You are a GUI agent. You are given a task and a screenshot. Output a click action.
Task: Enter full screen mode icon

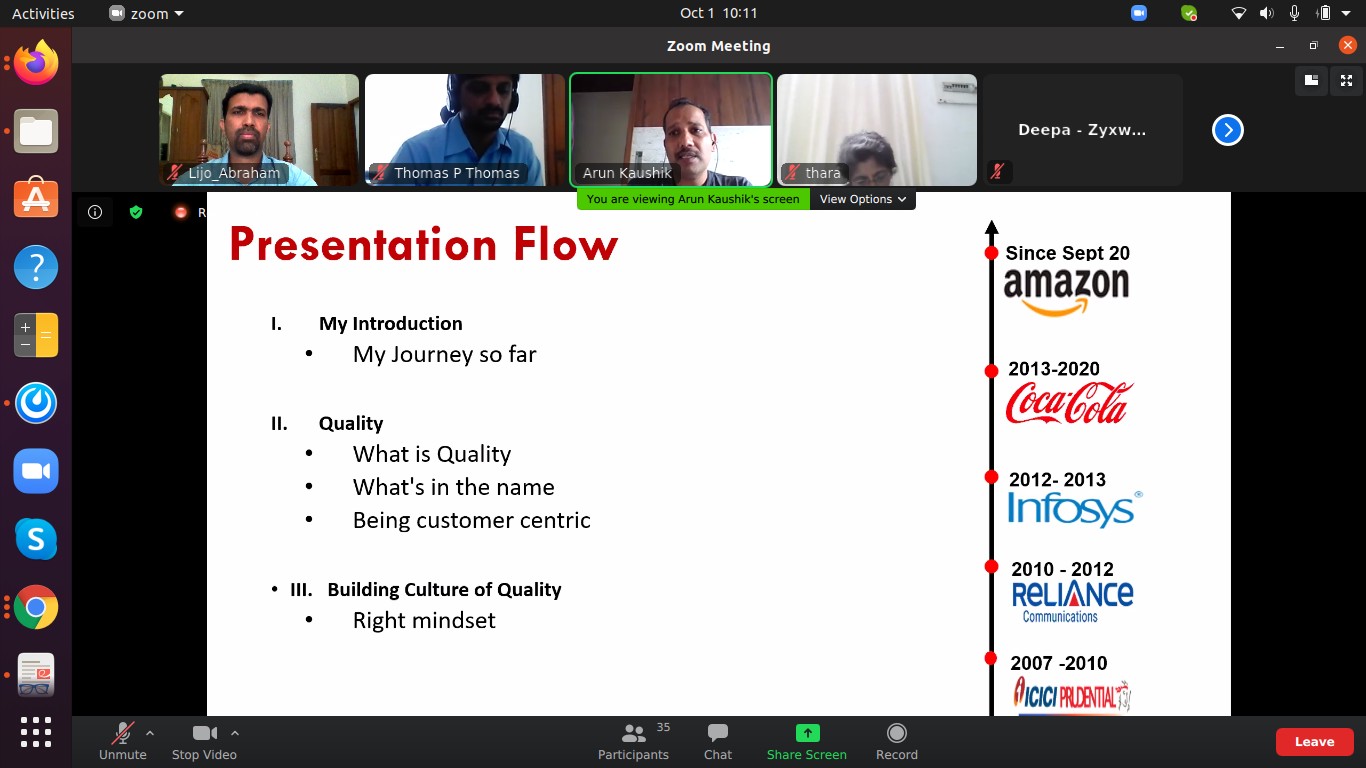pos(1346,81)
